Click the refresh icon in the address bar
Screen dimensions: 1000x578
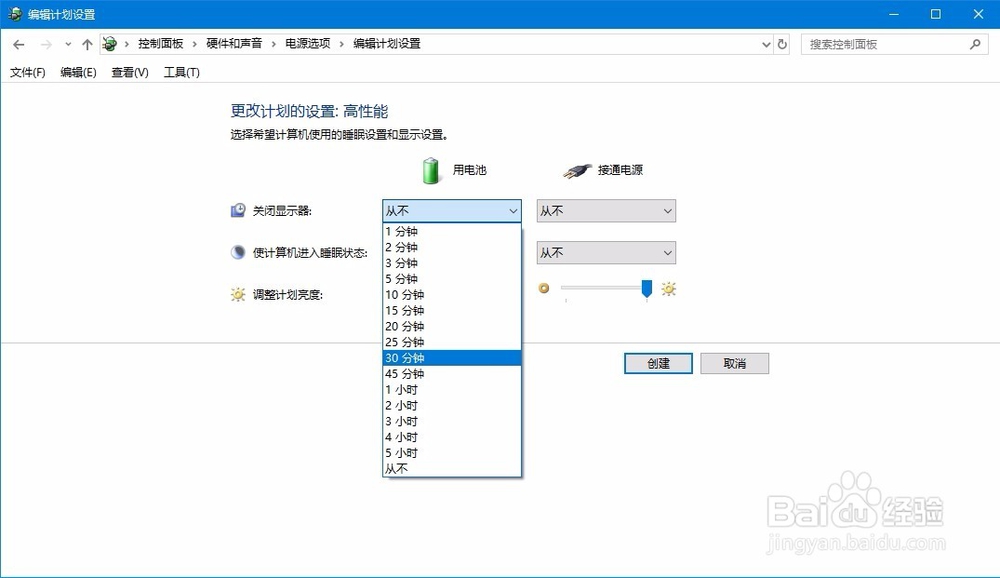(x=781, y=44)
